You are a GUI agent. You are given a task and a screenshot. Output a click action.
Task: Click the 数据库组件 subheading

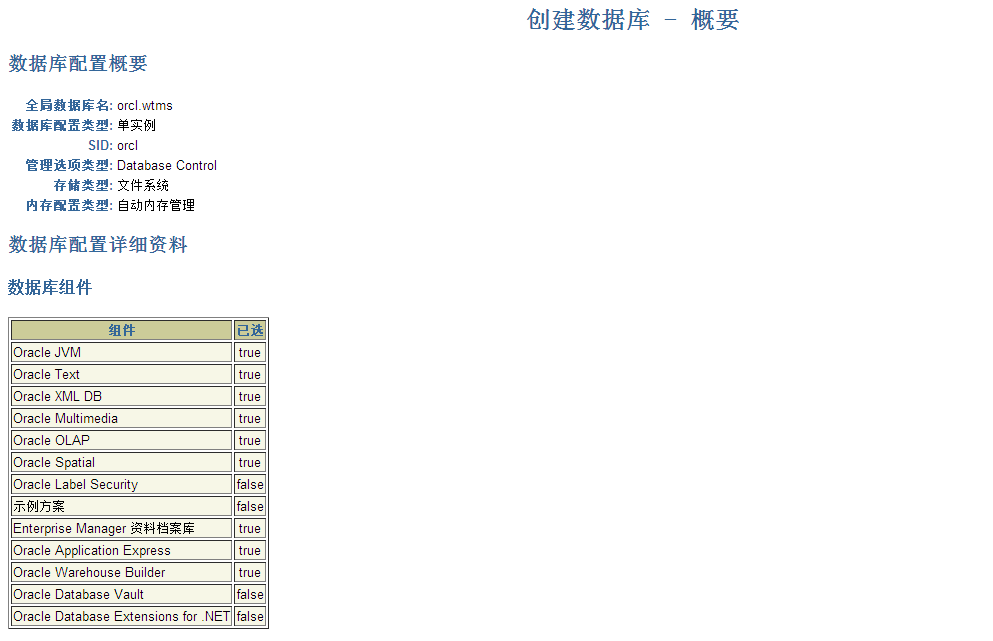click(50, 288)
